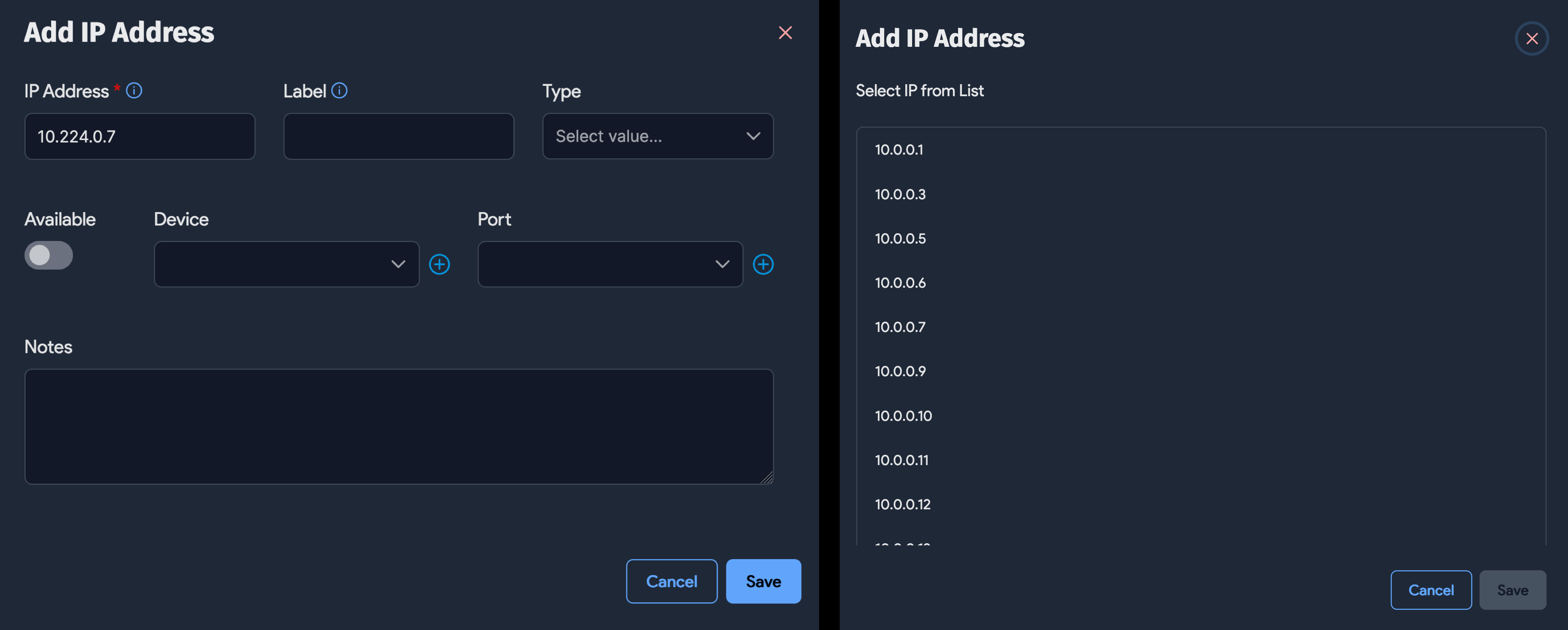Click the IP Address field containing 10.224.0.7
The width and height of the screenshot is (1568, 630).
(x=140, y=136)
